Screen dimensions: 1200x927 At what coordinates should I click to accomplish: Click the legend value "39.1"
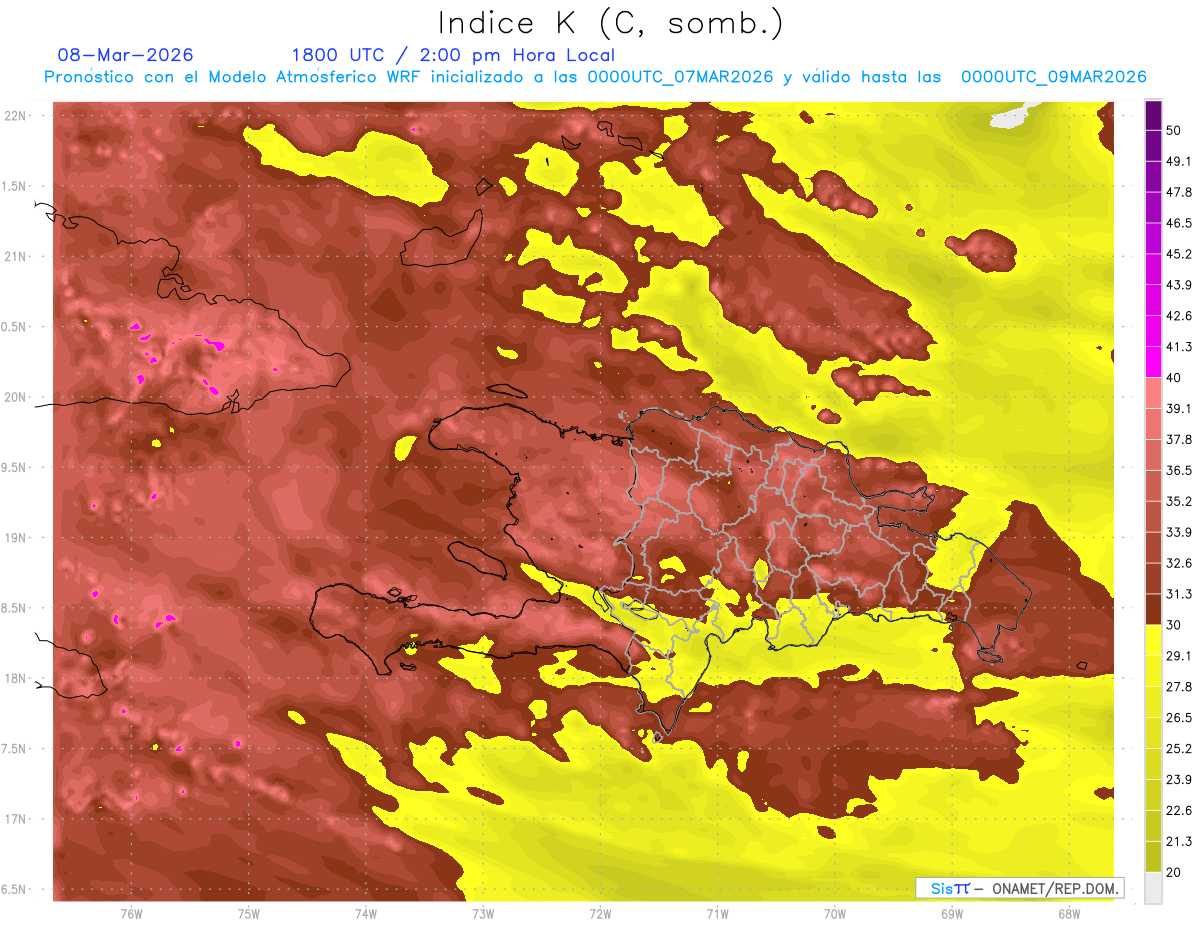pyautogui.click(x=1179, y=408)
